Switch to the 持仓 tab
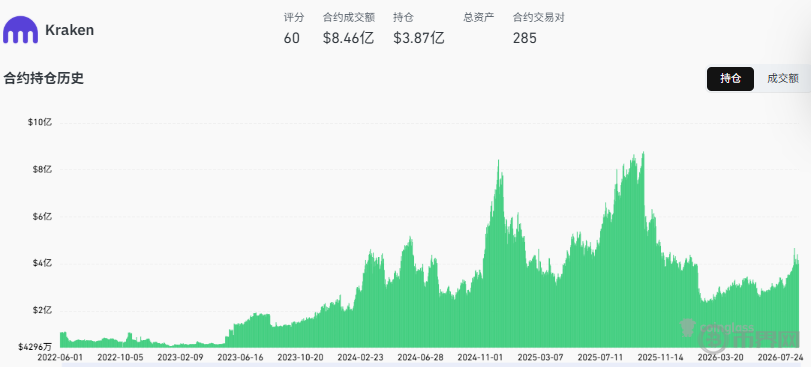The width and height of the screenshot is (811, 367). (x=730, y=79)
